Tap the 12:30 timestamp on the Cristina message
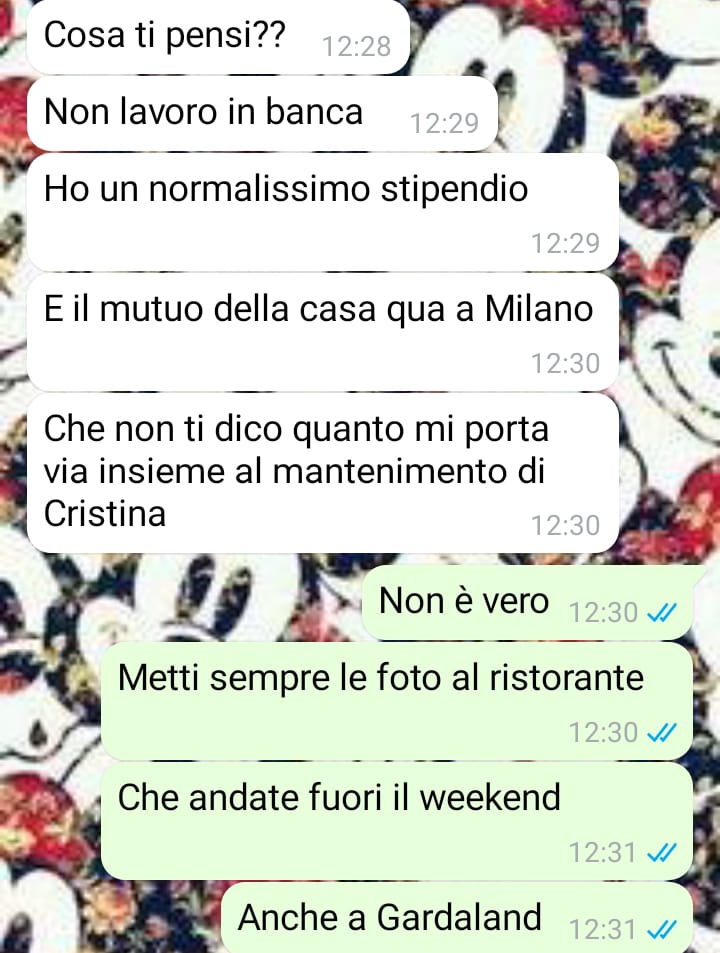Image resolution: width=720 pixels, height=953 pixels. pos(565,526)
